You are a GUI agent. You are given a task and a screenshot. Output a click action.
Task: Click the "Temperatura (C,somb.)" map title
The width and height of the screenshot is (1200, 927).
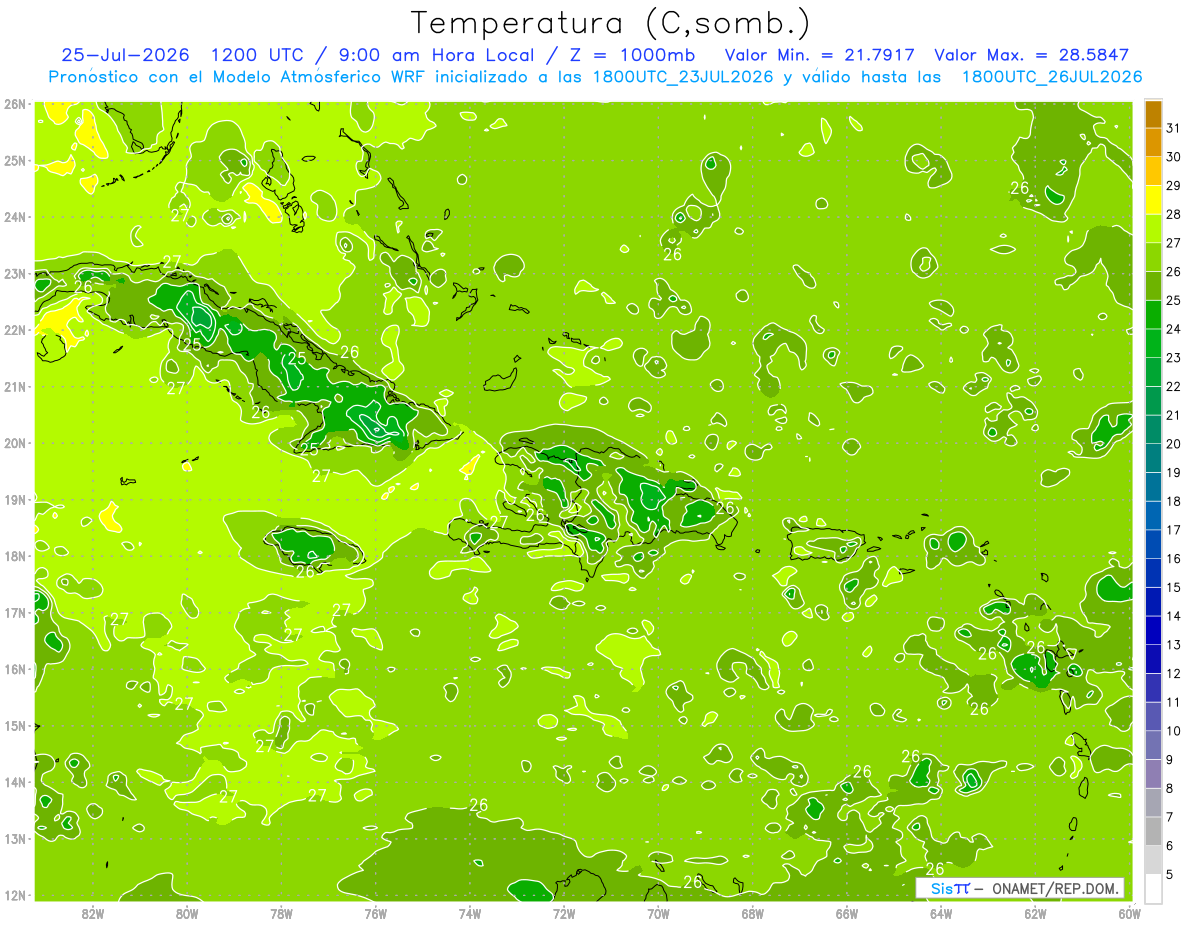coord(610,23)
